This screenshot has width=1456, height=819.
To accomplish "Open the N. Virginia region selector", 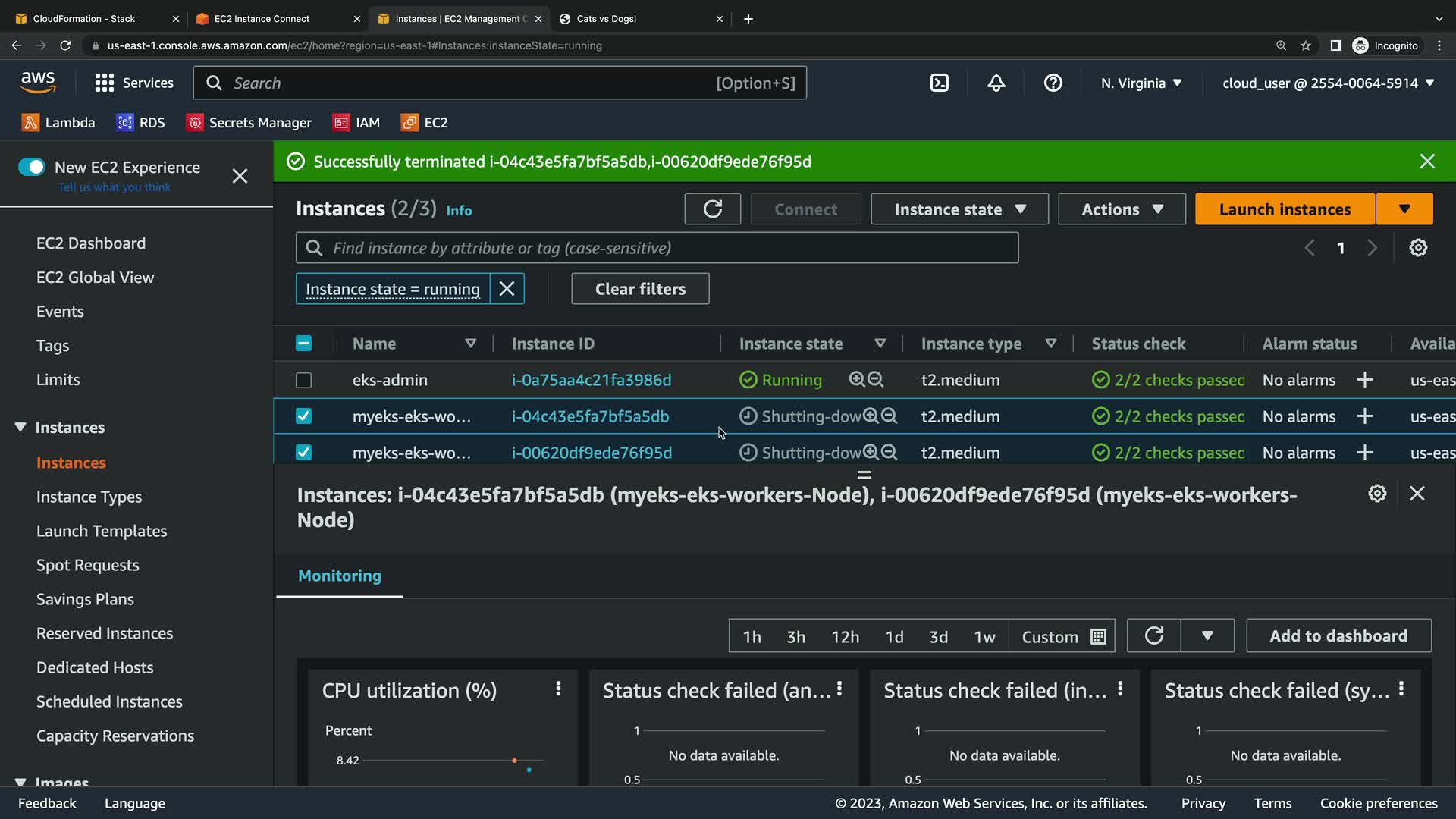I will (x=1141, y=83).
